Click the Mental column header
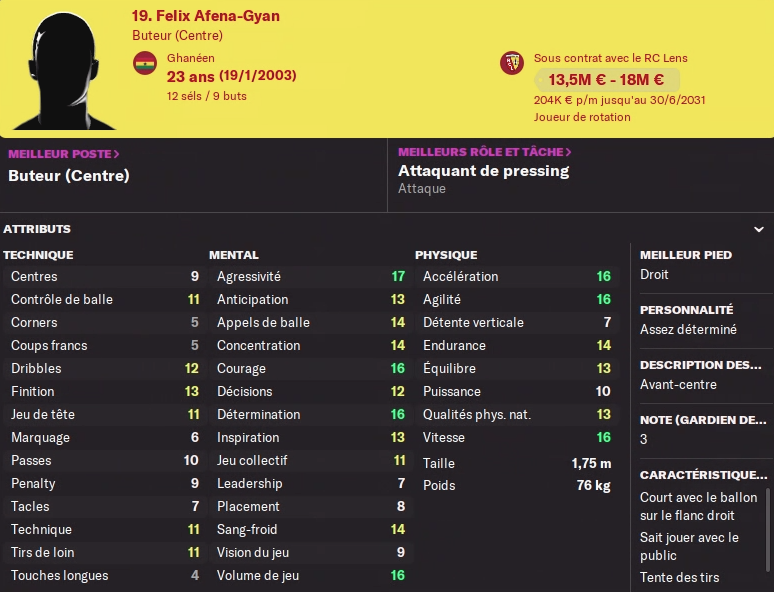Screen dimensions: 774x592 click(234, 255)
